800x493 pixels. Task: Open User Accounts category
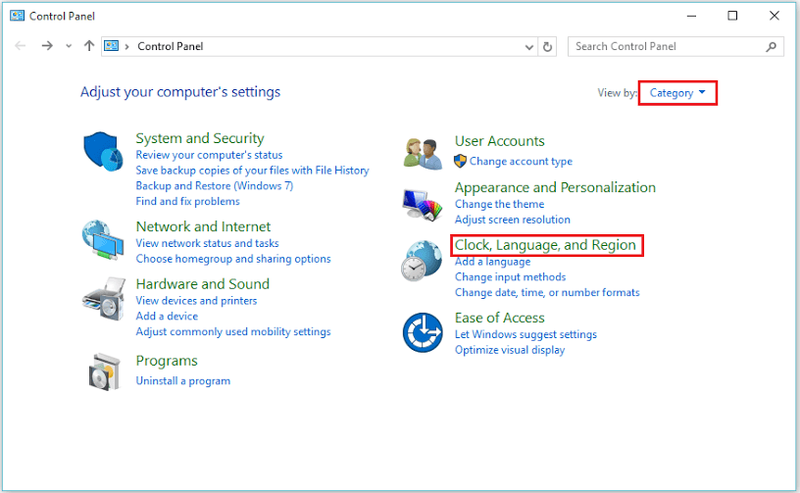point(499,141)
